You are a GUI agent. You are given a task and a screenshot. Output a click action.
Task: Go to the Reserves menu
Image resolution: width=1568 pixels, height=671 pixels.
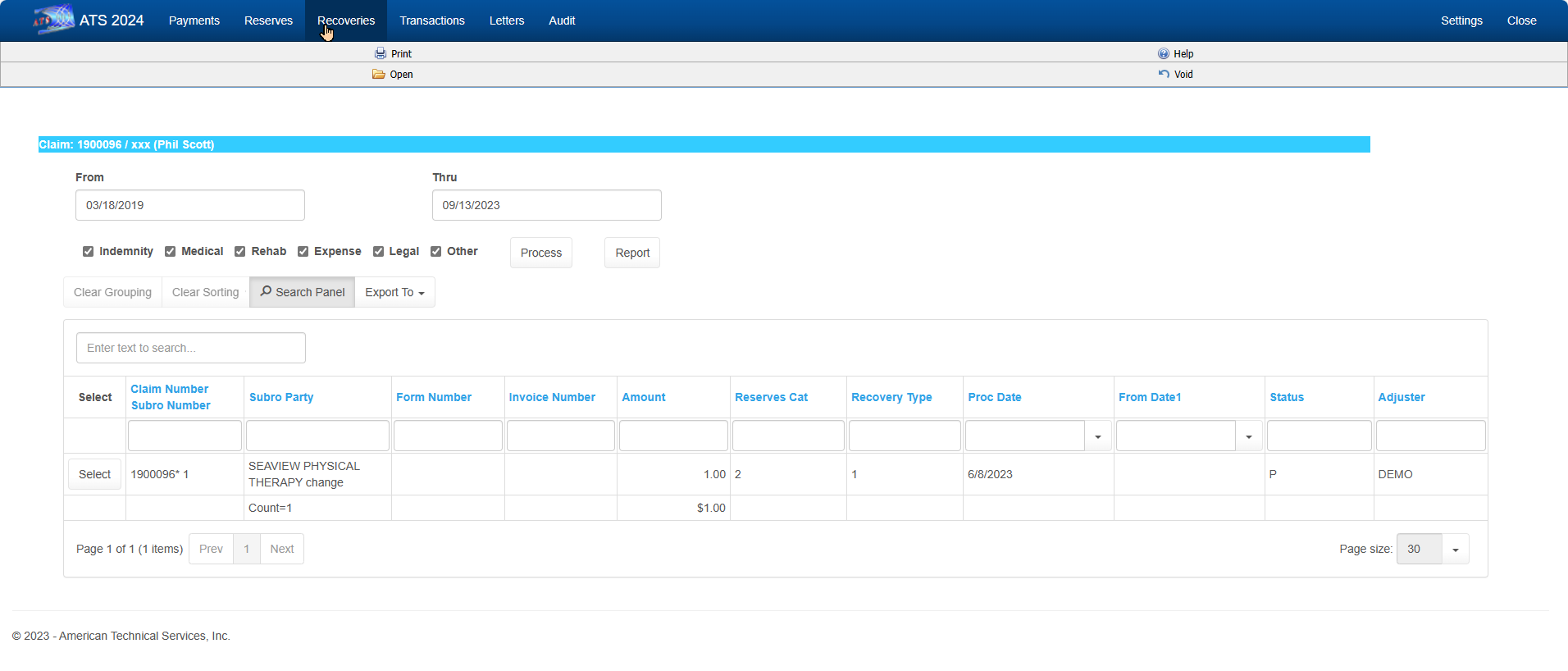pos(268,21)
